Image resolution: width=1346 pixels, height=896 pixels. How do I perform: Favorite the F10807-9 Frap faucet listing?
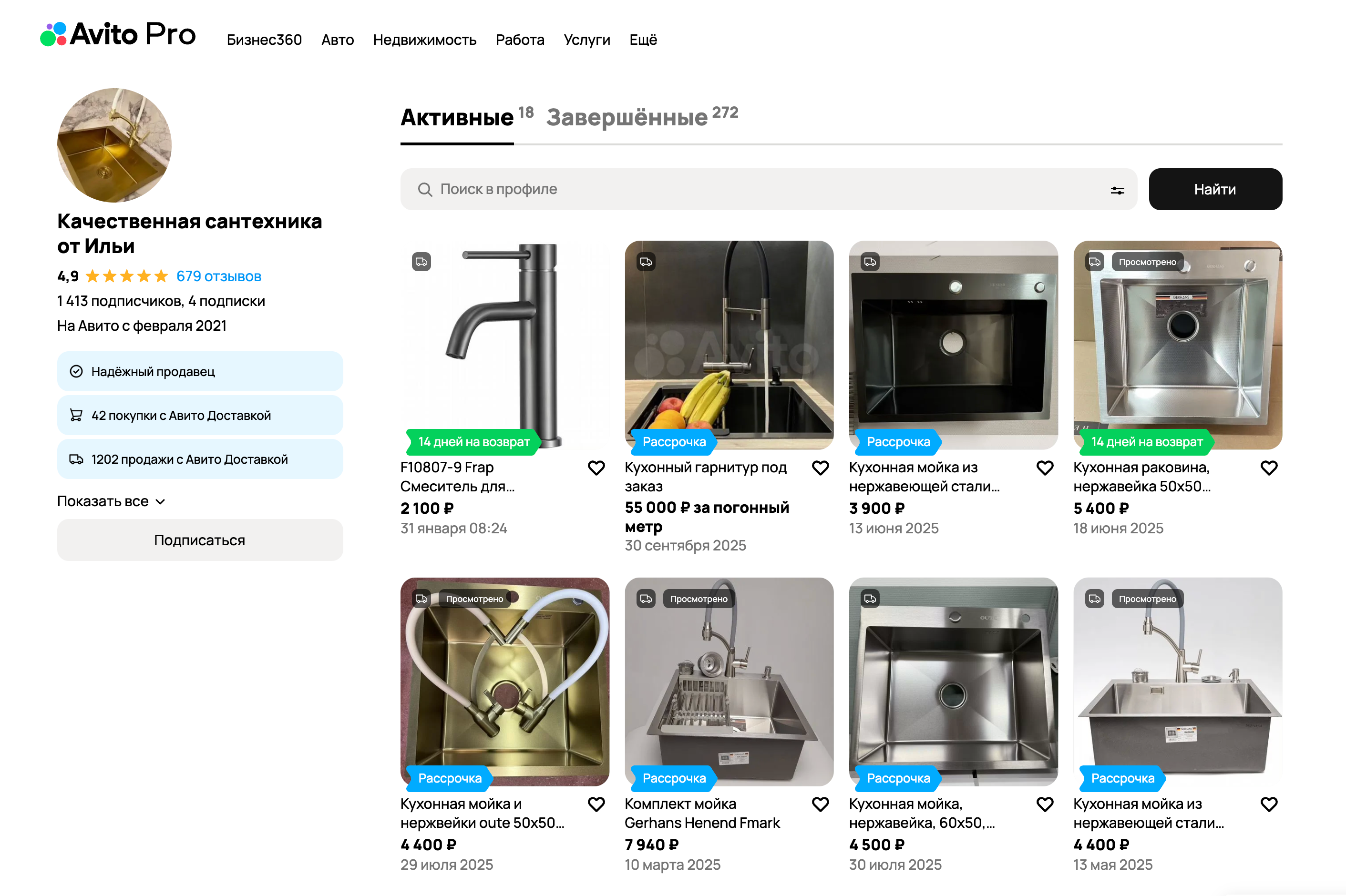point(596,468)
